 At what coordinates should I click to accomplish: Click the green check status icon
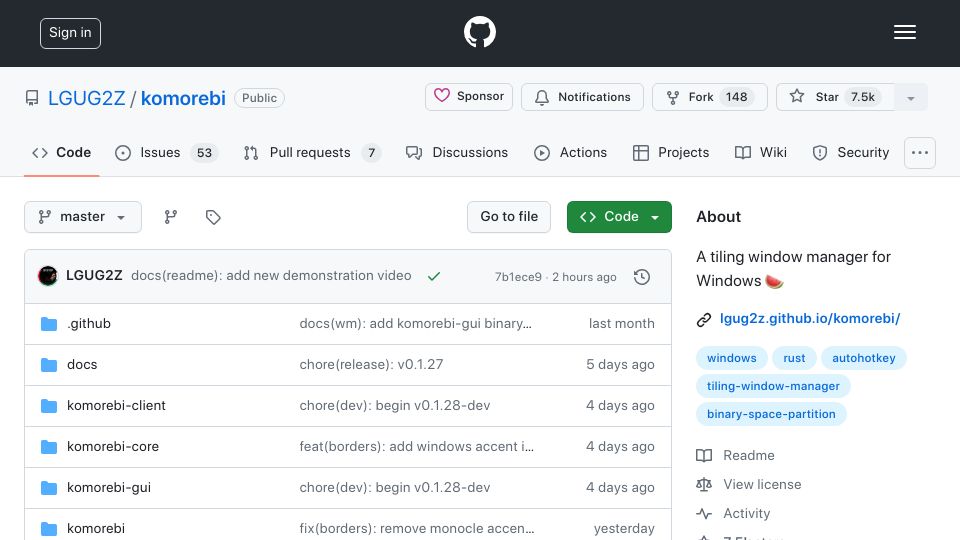[434, 277]
